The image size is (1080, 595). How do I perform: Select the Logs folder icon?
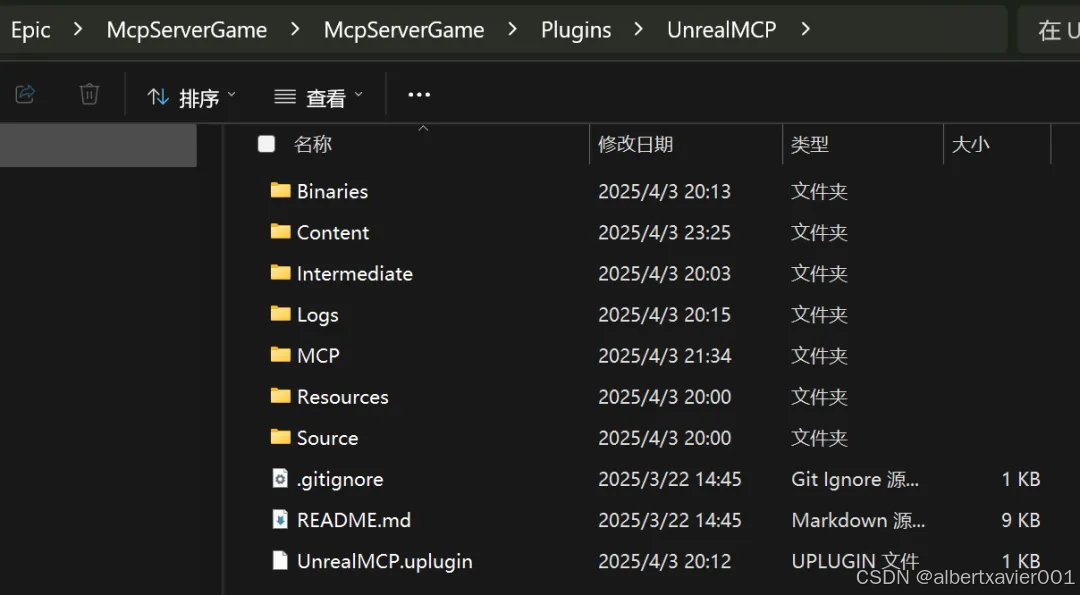click(280, 314)
